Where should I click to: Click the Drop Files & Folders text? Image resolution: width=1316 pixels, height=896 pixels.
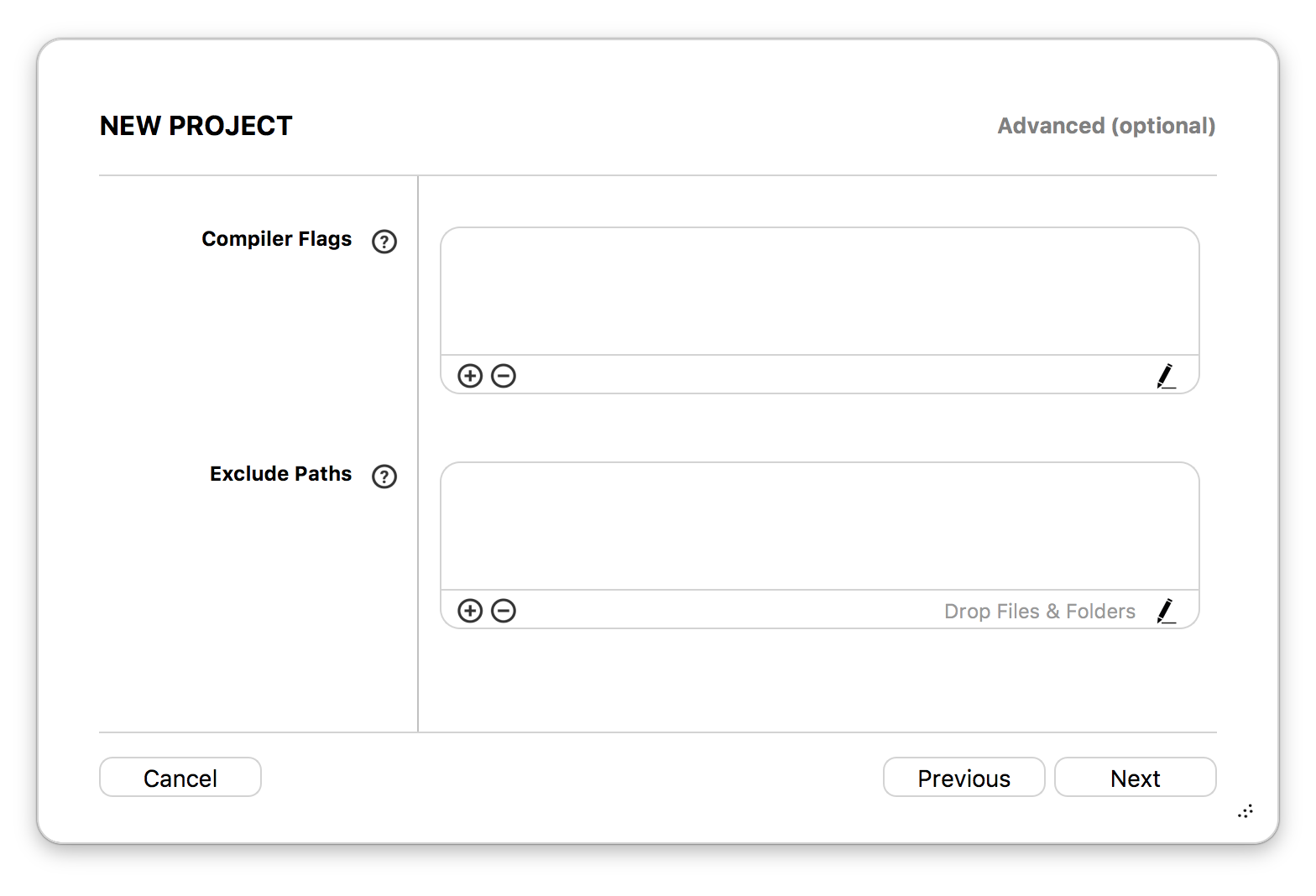coord(1040,612)
